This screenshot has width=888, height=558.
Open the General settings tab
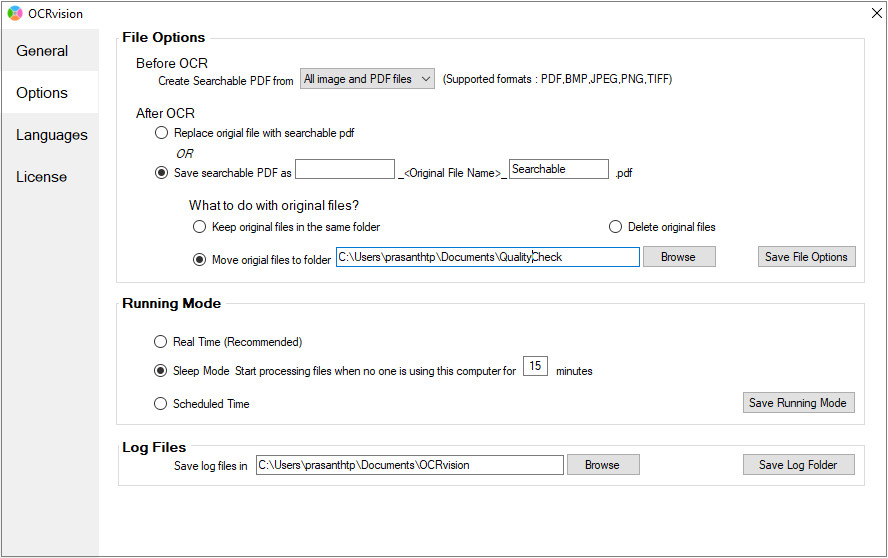tap(42, 51)
